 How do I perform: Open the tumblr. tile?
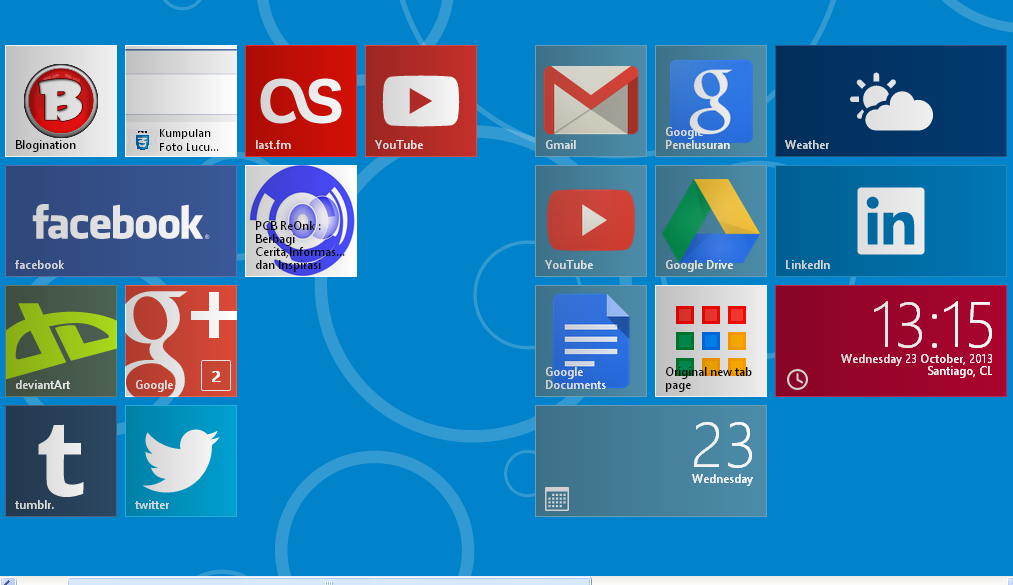pyautogui.click(x=61, y=461)
